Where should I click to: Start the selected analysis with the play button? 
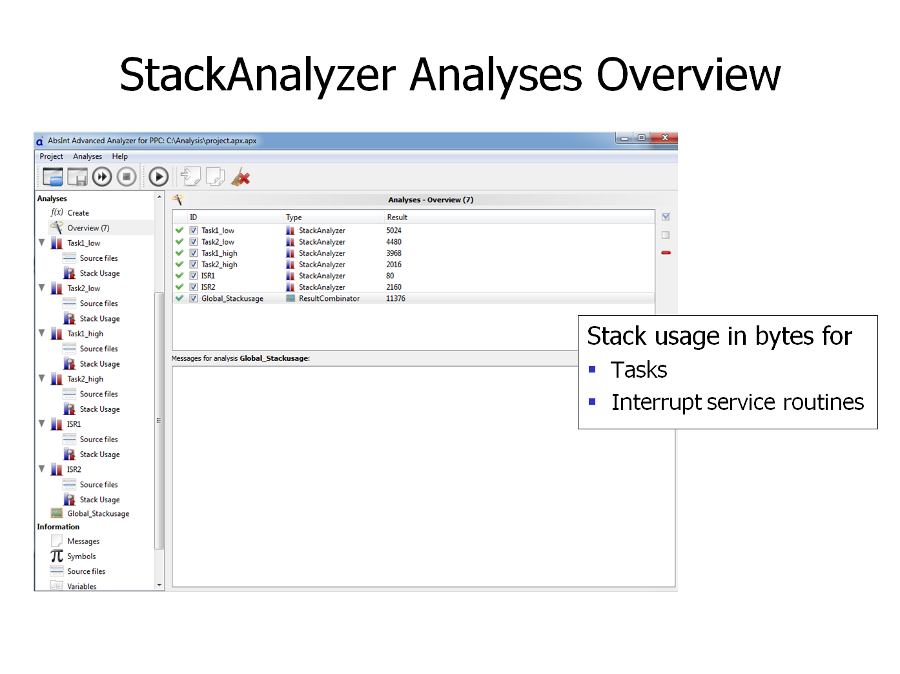click(158, 177)
